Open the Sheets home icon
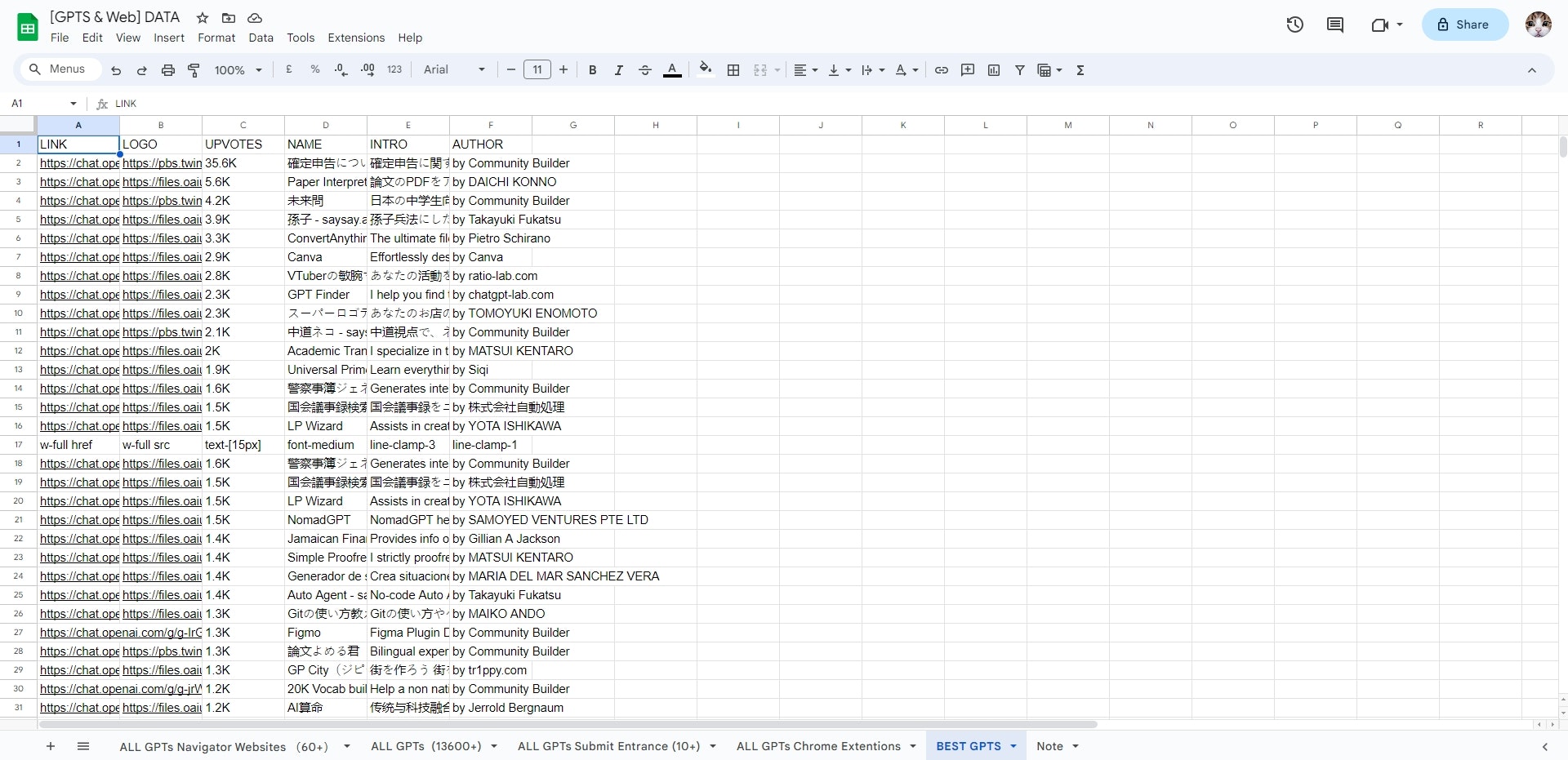The width and height of the screenshot is (1568, 760). (x=28, y=27)
